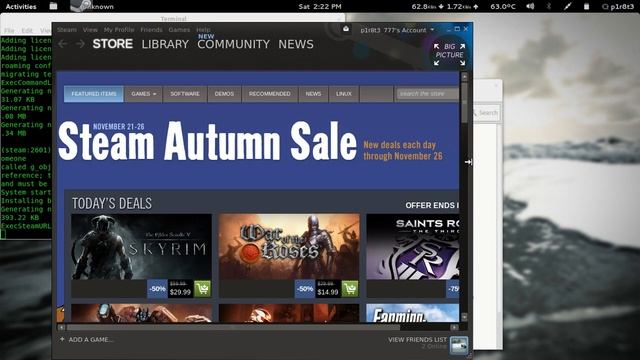Click Add a Game link
This screenshot has width=640, height=360.
[x=91, y=340]
